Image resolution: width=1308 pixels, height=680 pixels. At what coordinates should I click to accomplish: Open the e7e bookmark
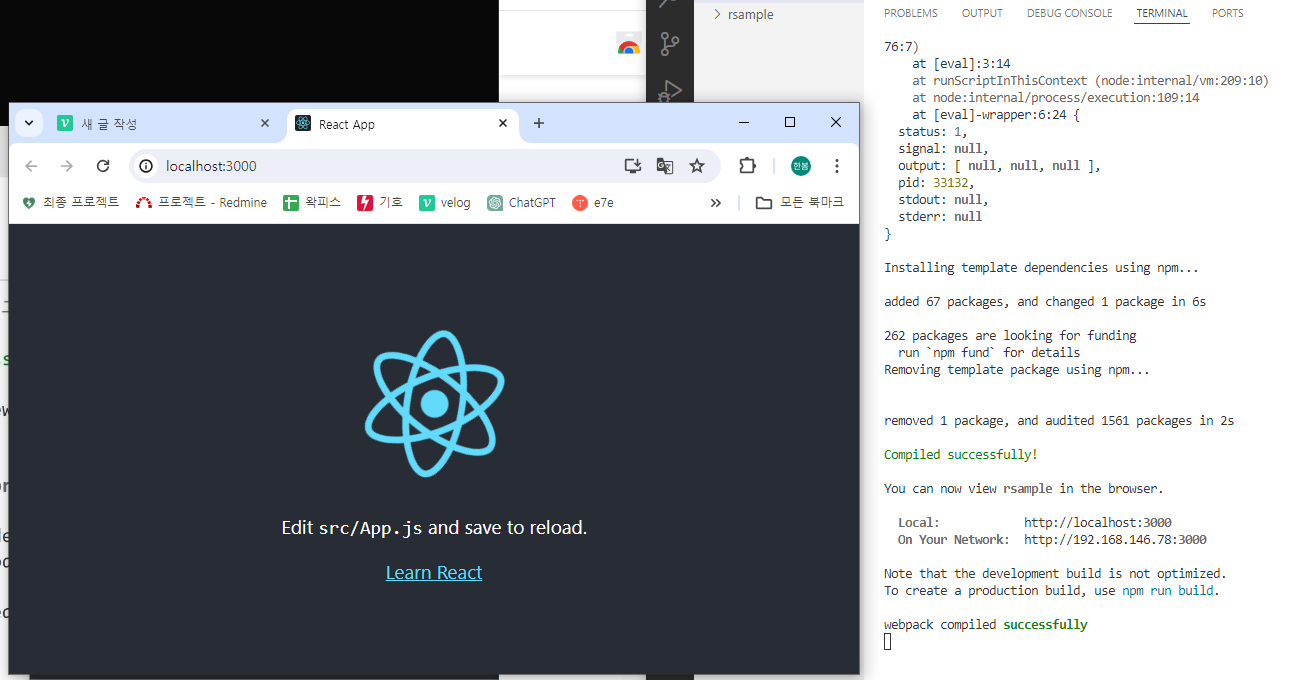coord(593,202)
